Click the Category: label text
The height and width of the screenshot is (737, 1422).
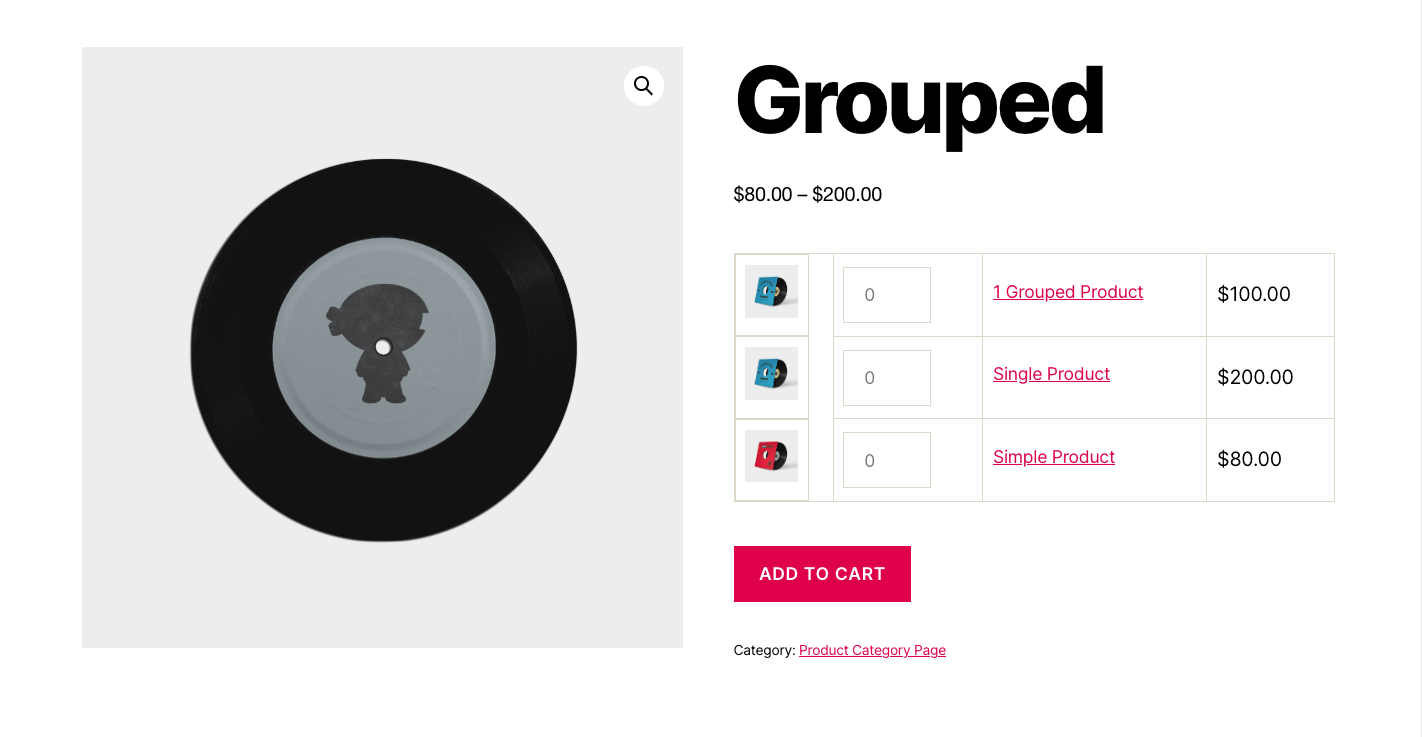[764, 650]
